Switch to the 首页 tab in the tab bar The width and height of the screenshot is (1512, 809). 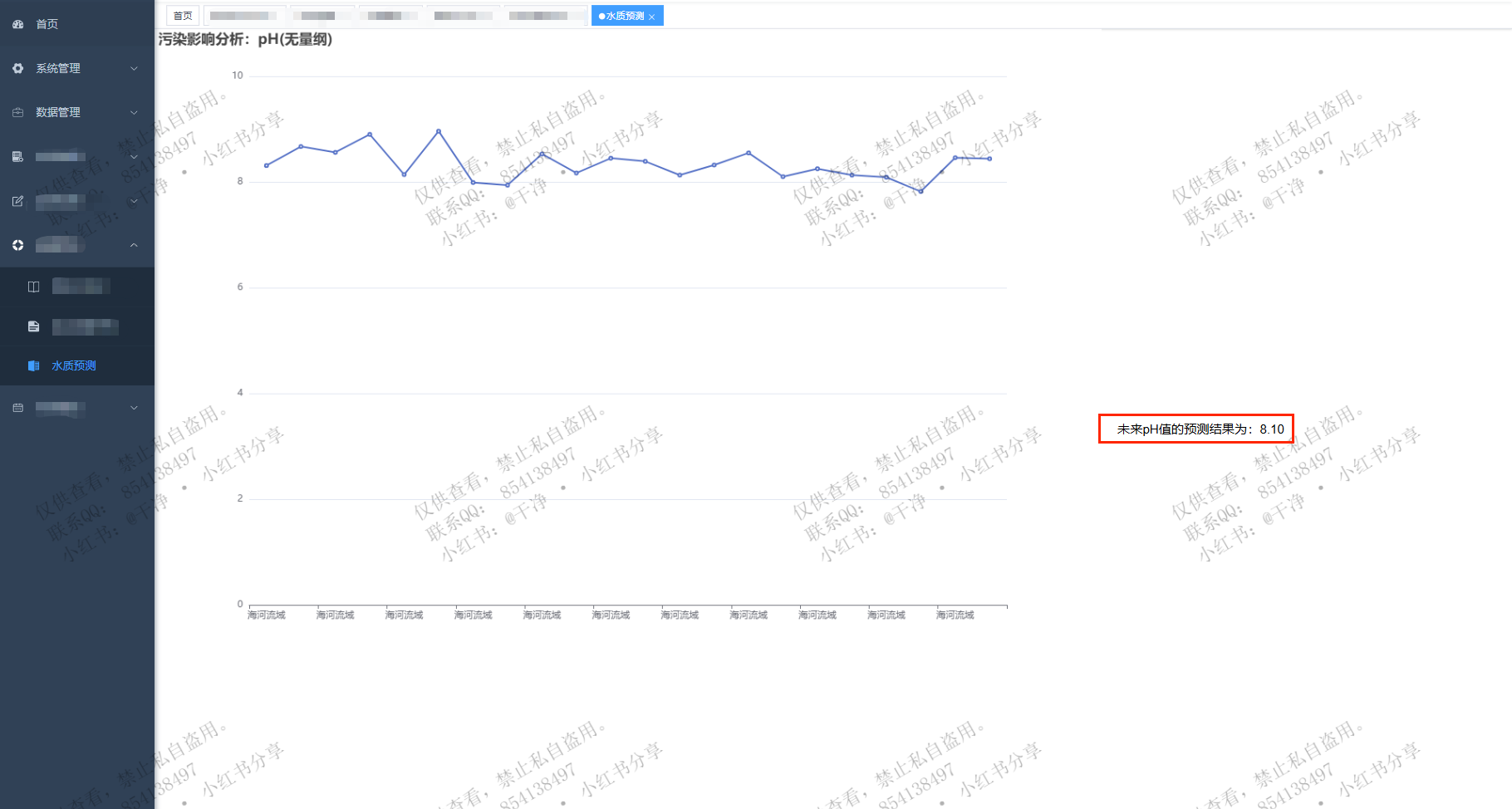pyautogui.click(x=183, y=16)
